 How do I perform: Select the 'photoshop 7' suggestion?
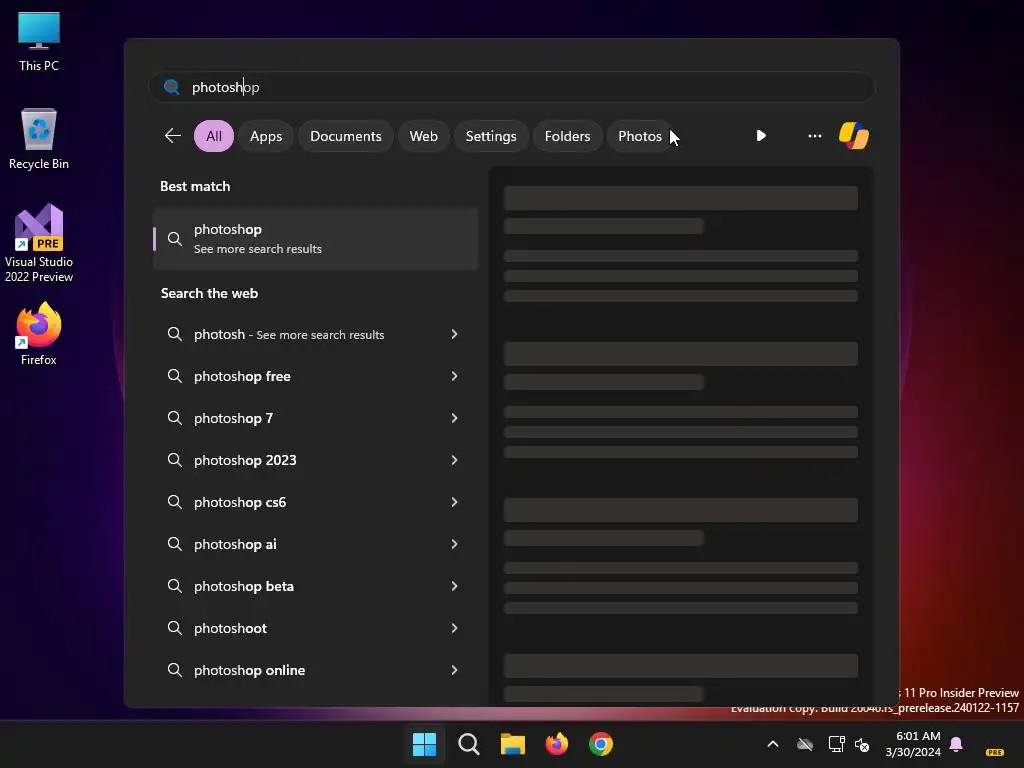pyautogui.click(x=315, y=418)
